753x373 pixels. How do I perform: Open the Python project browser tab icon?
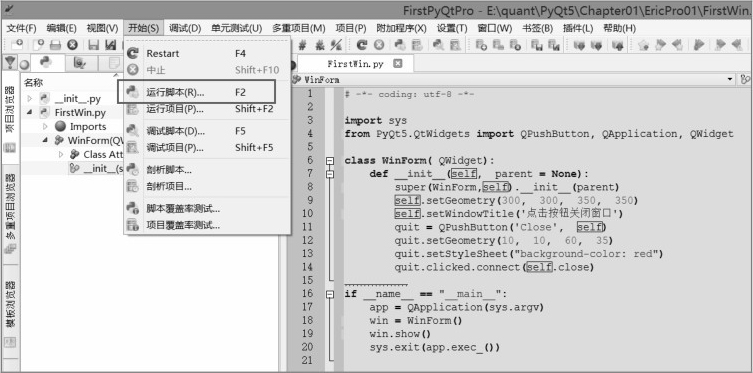(46, 62)
